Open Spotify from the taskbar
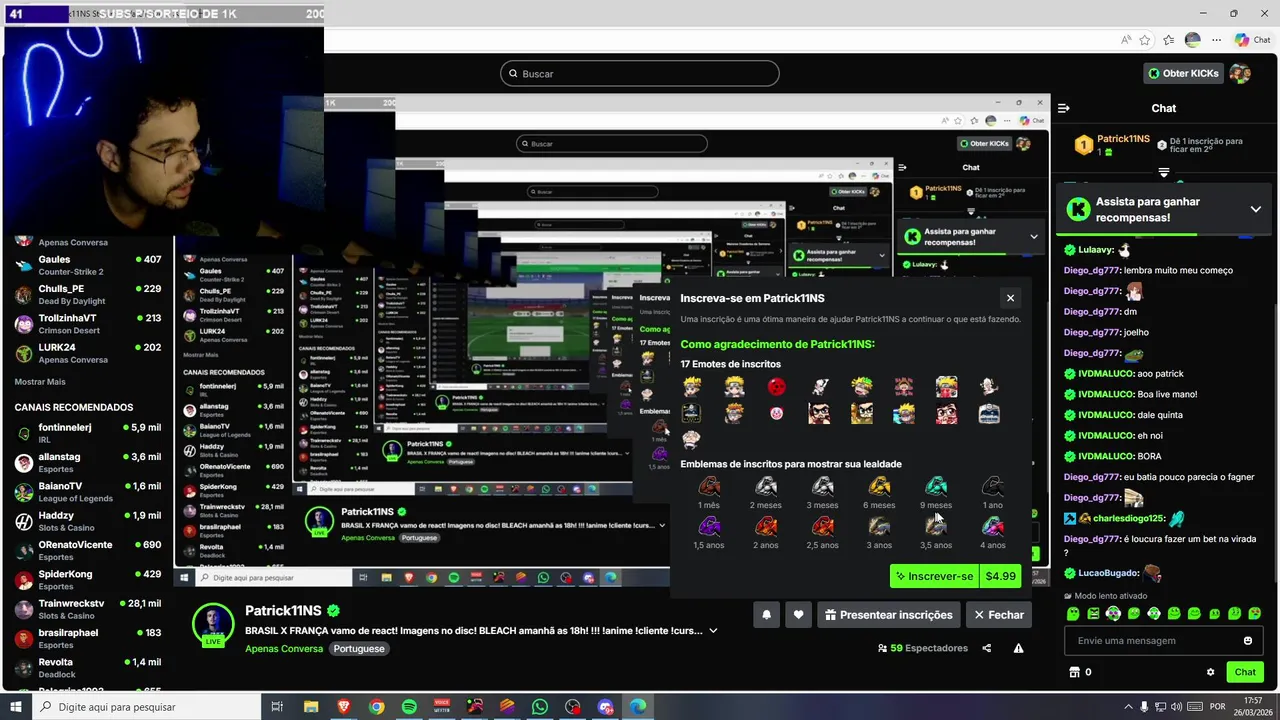Viewport: 1280px width, 720px height. click(409, 707)
